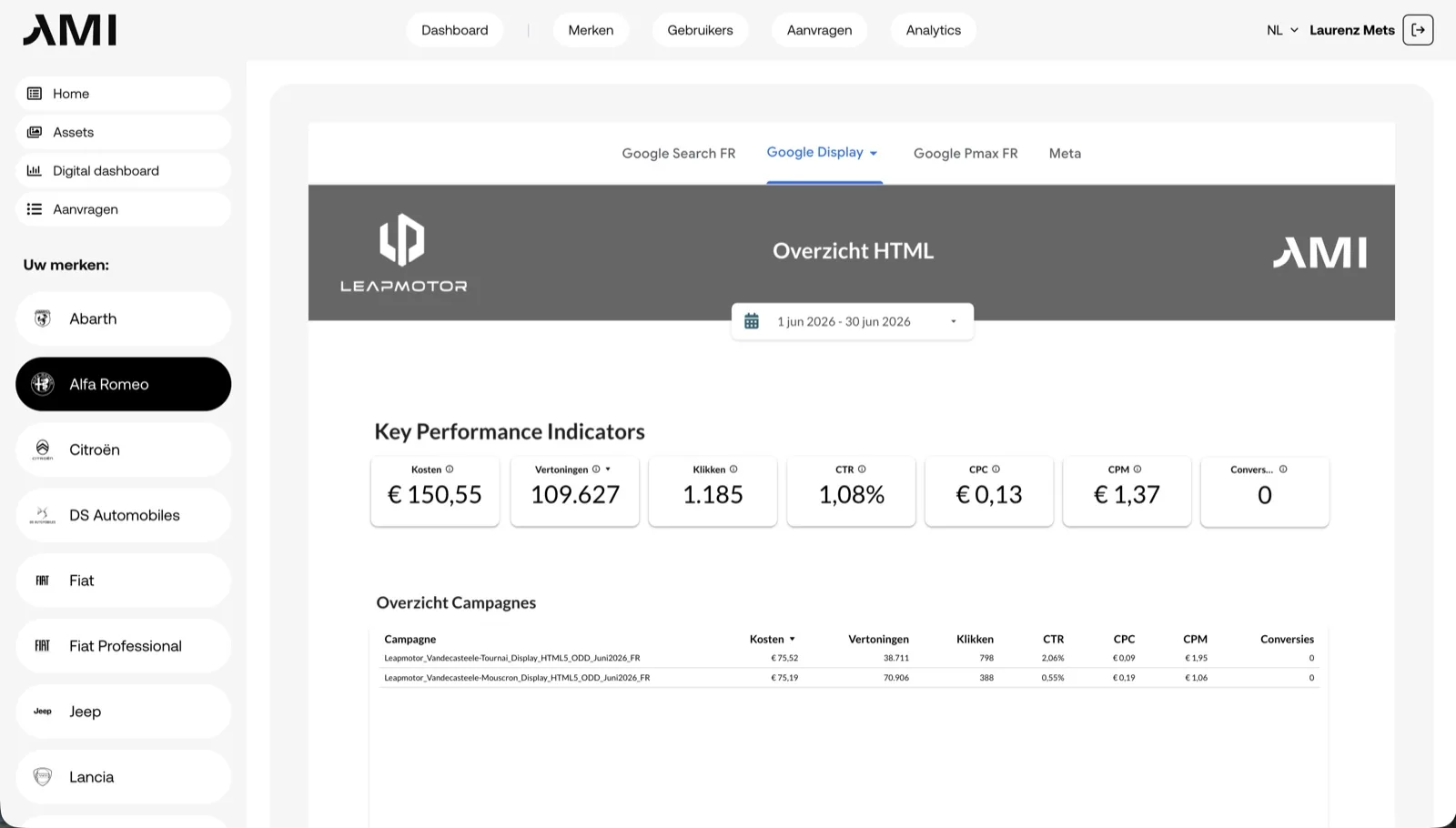1456x828 pixels.
Task: Open Gebruikers in the top navigation
Action: (x=700, y=30)
